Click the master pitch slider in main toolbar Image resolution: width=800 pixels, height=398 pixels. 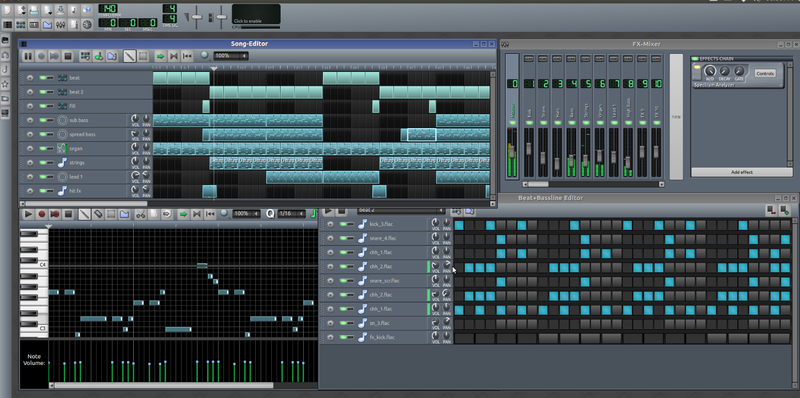tap(221, 17)
